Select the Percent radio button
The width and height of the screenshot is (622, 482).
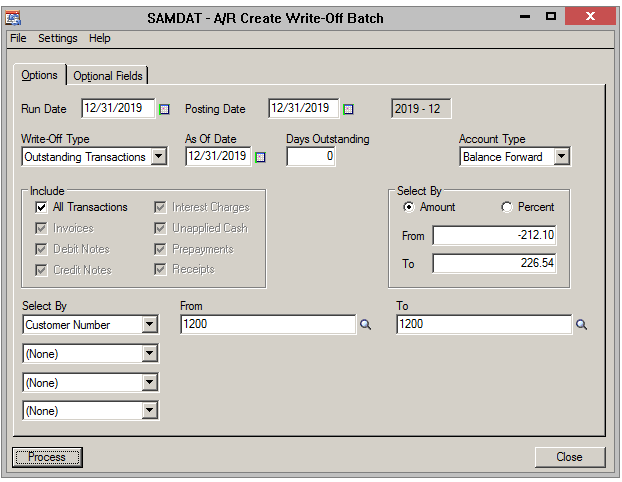tap(507, 207)
